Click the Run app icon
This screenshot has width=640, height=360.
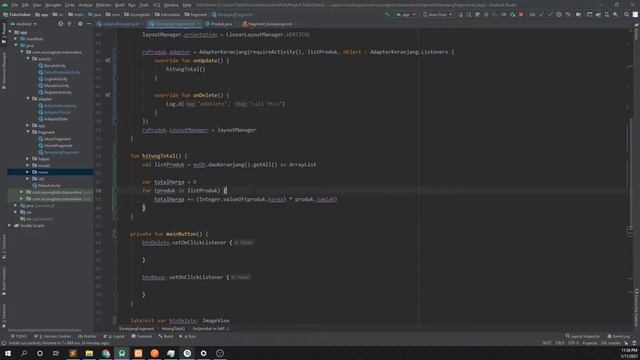tap(461, 14)
